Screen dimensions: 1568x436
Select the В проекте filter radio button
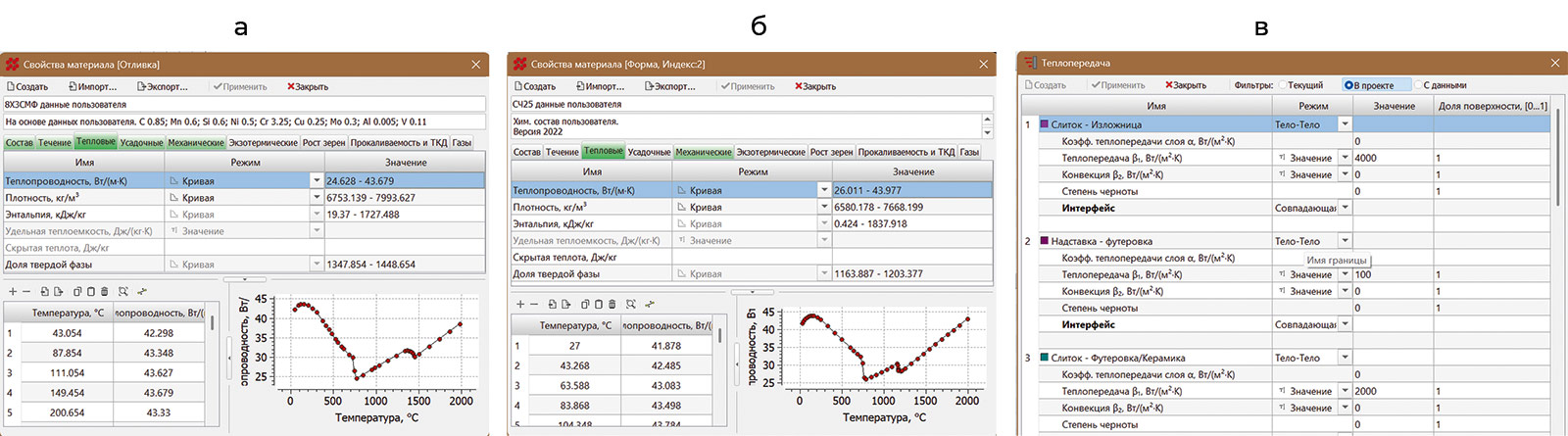[x=1348, y=85]
